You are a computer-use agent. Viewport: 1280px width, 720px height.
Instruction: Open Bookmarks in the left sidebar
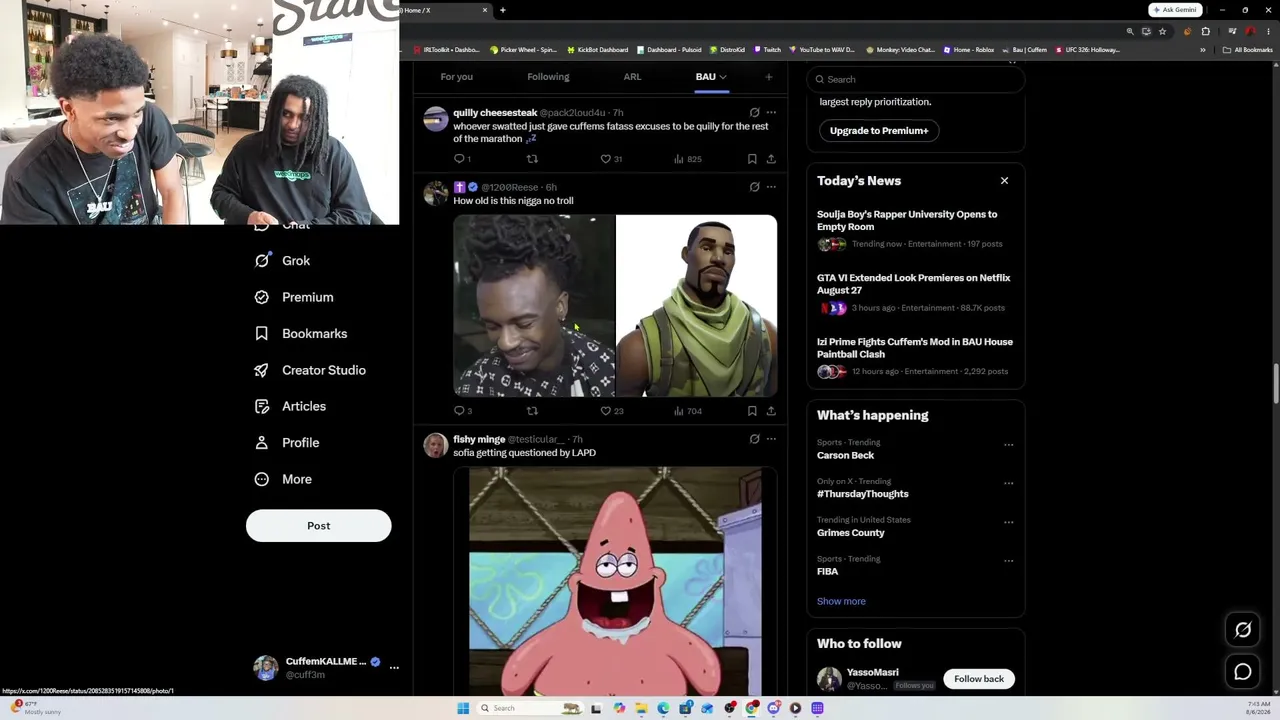[x=301, y=334]
